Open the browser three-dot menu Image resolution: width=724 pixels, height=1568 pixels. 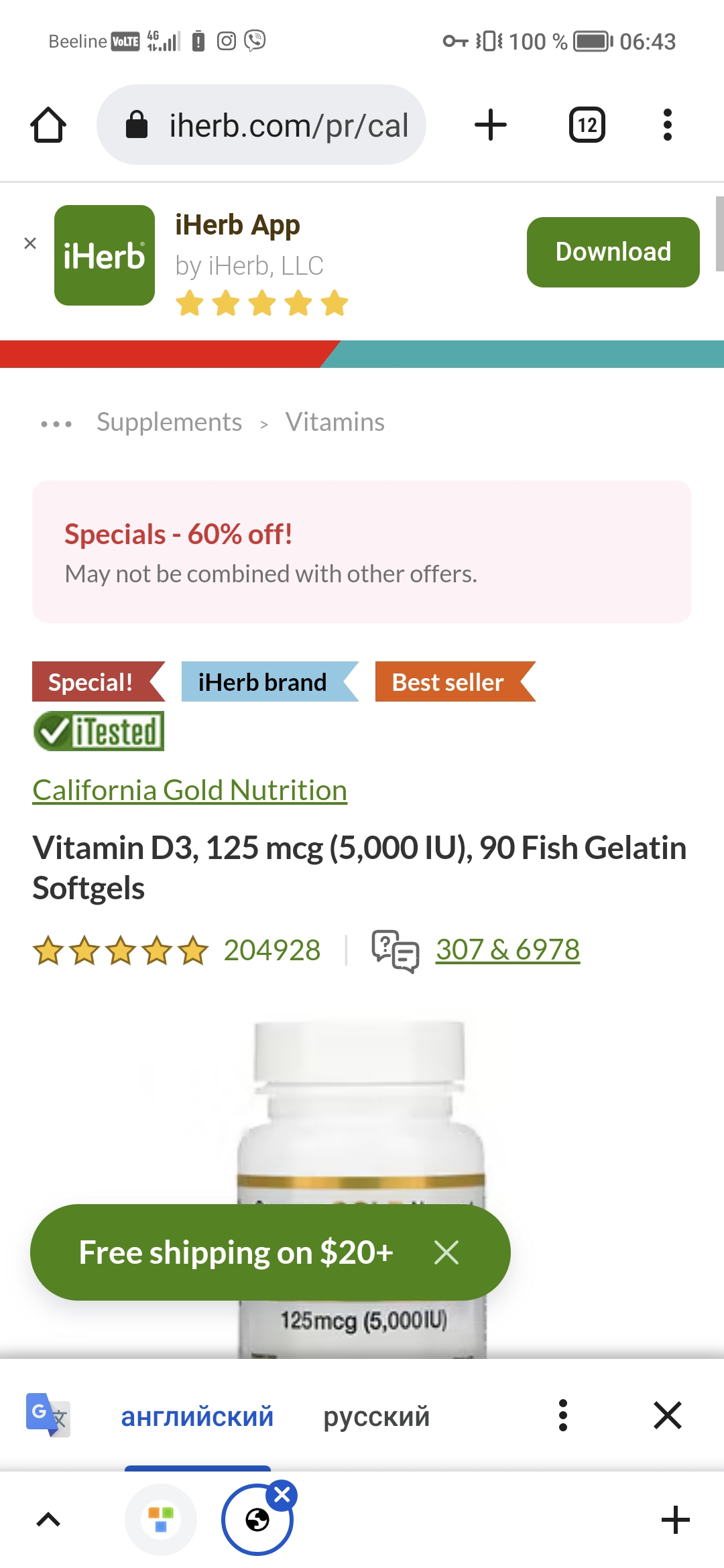[667, 125]
